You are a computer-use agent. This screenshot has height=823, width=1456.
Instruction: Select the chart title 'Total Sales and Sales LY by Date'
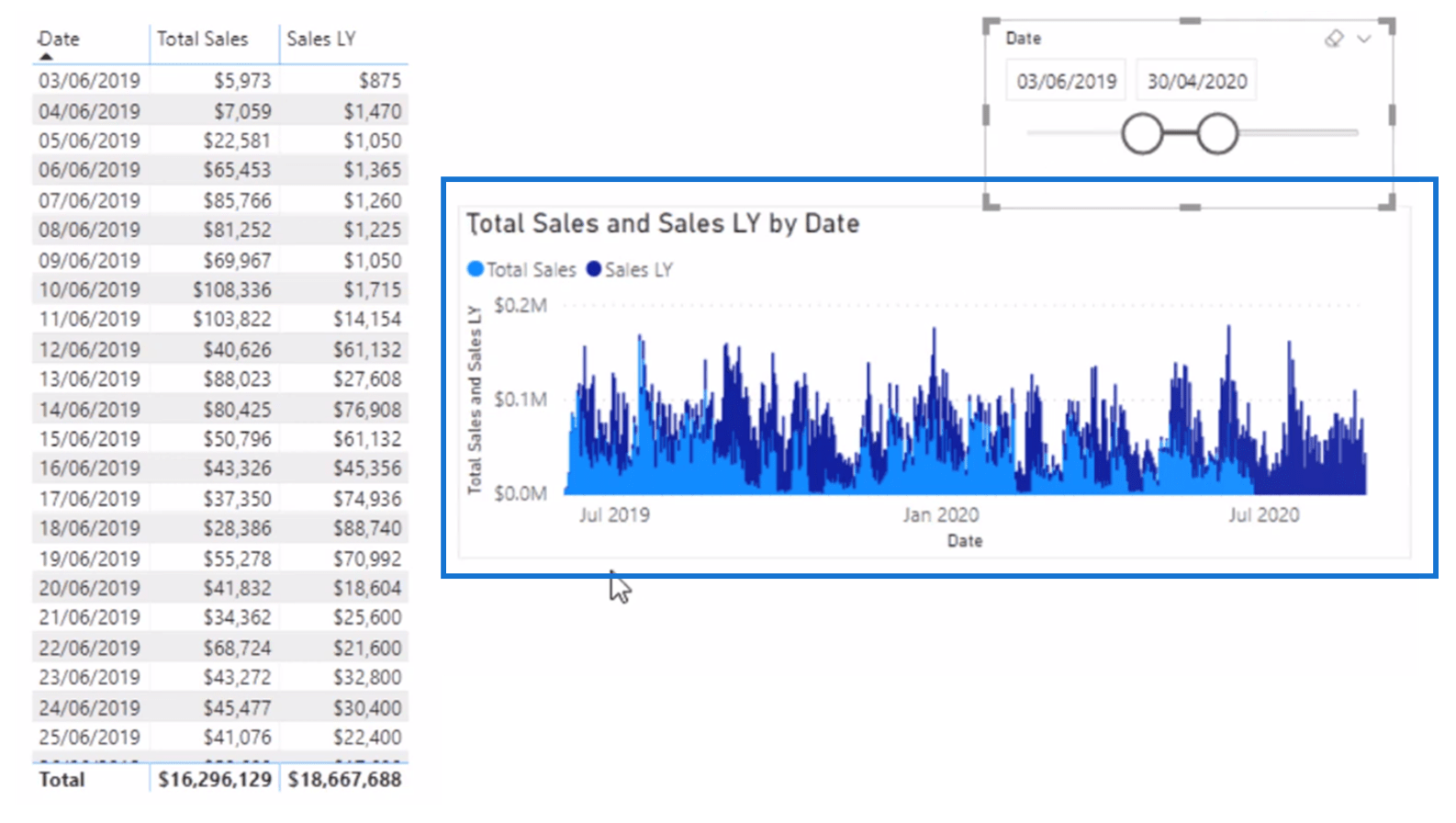(663, 223)
